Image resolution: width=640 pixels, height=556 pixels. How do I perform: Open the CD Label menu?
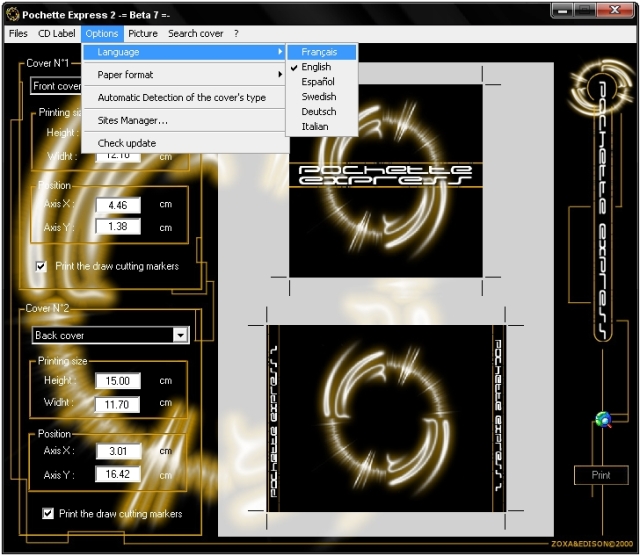click(56, 33)
